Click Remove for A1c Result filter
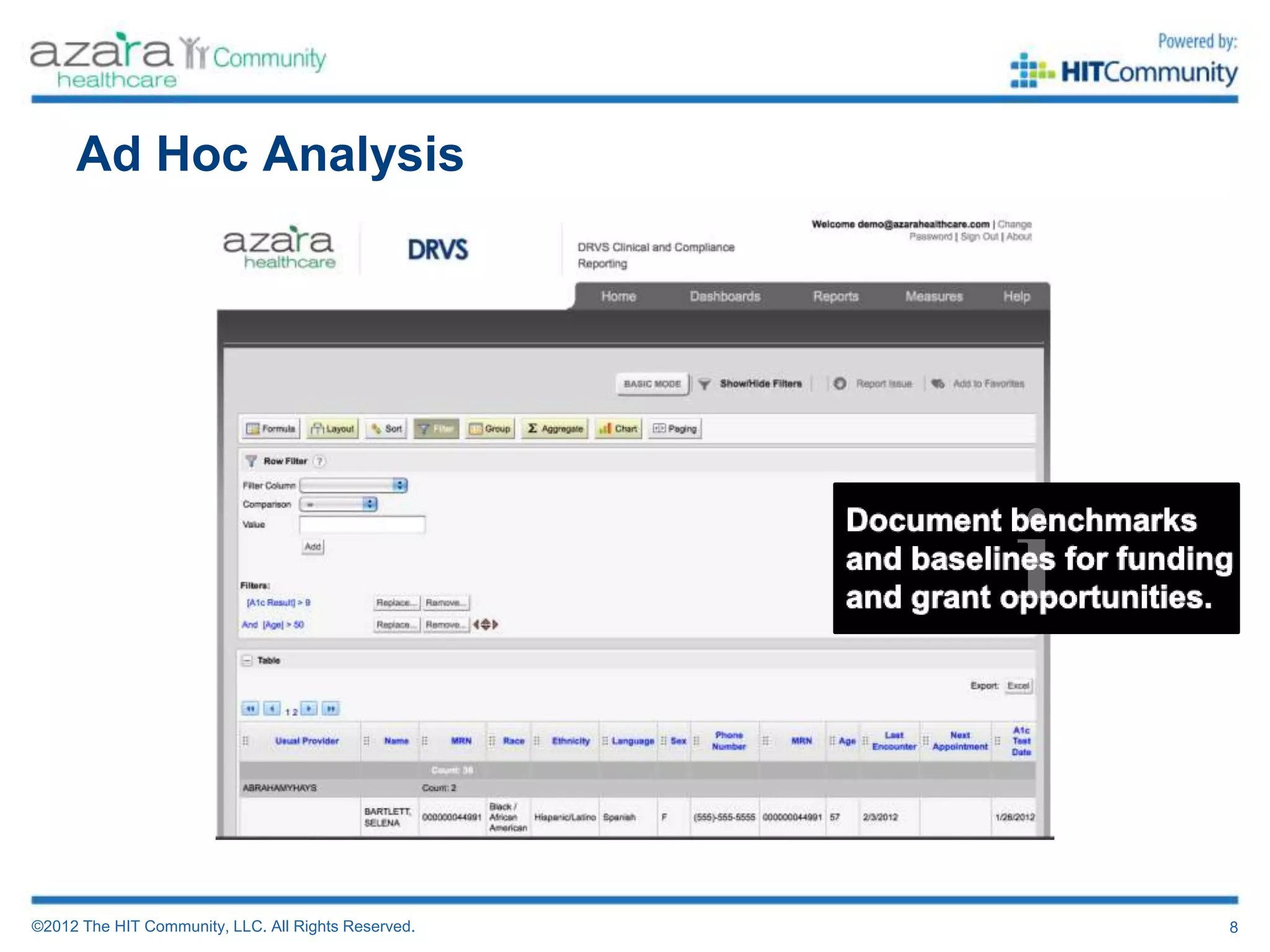The width and height of the screenshot is (1270, 952). coord(446,602)
